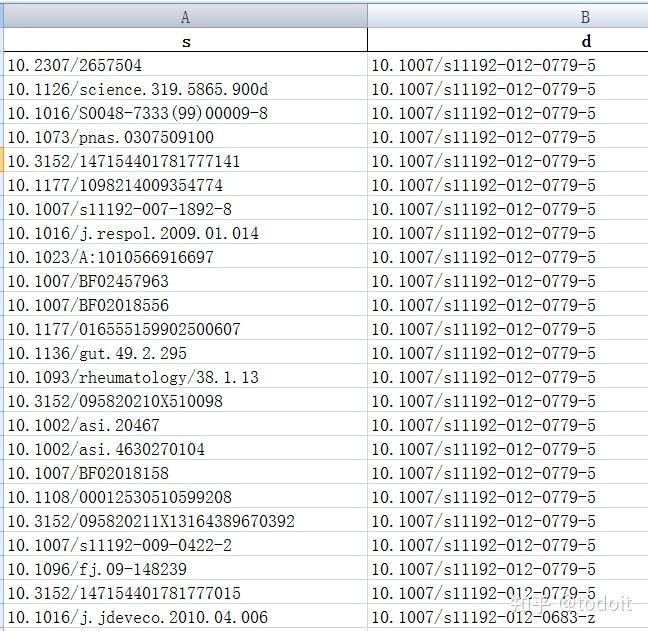Viewport: 648px width, 631px height.
Task: Click column B cell beside 10.1108/00012530510599208
Action: (508, 495)
